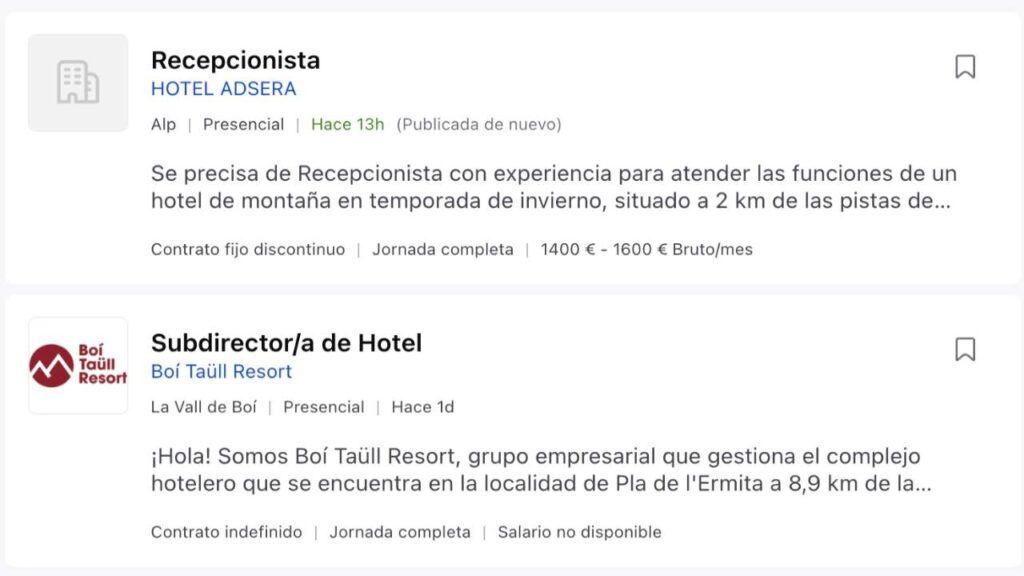The width and height of the screenshot is (1024, 576).
Task: Bookmark the Subdirector/a de Hotel listing
Action: (x=963, y=348)
